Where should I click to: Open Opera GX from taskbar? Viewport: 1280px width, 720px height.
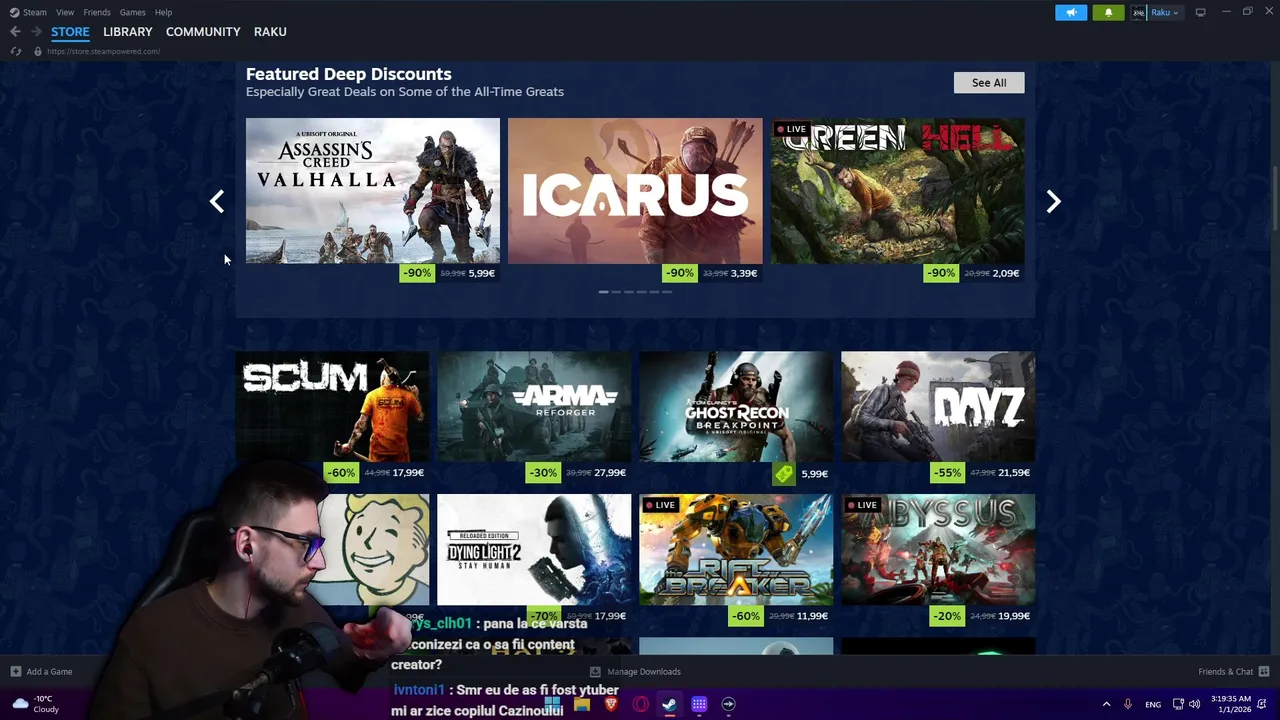click(x=640, y=704)
